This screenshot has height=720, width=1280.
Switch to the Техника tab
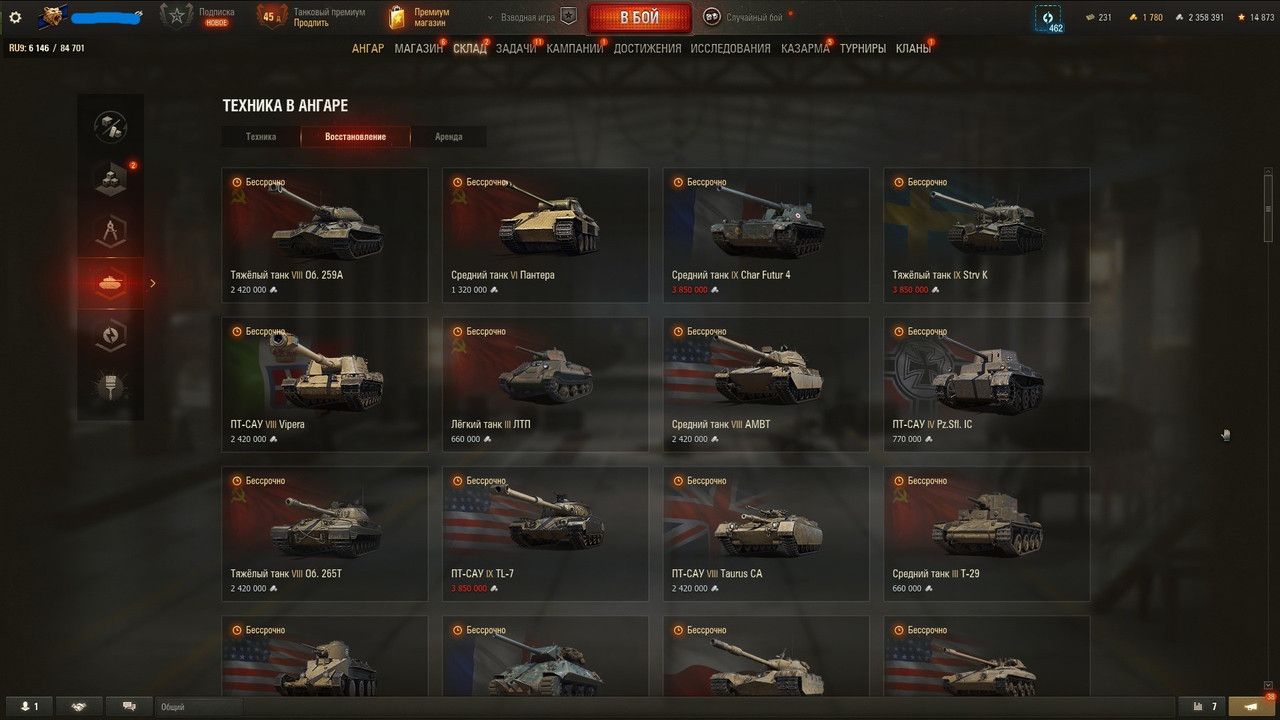pos(261,136)
